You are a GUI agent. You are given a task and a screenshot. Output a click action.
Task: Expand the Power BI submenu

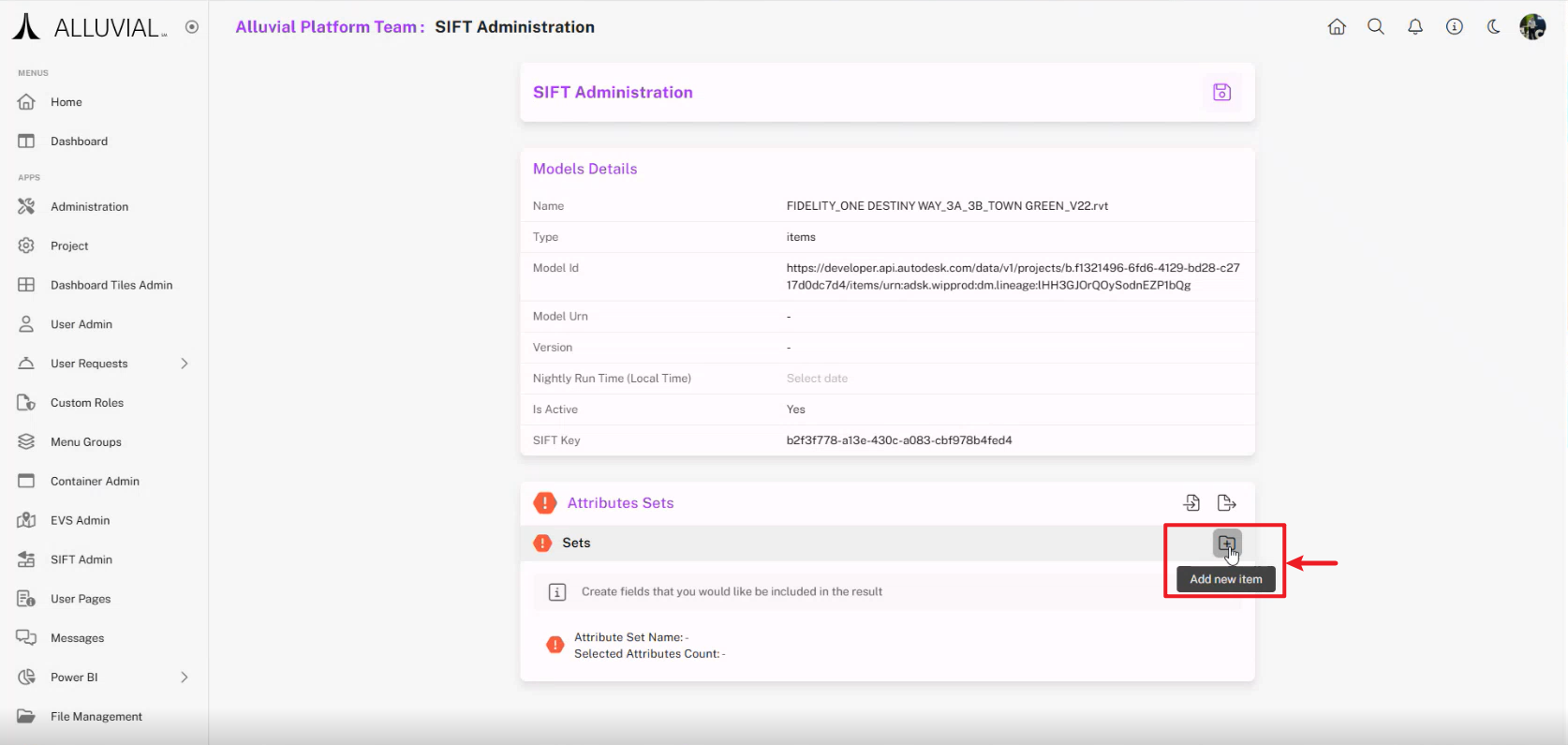[185, 678]
